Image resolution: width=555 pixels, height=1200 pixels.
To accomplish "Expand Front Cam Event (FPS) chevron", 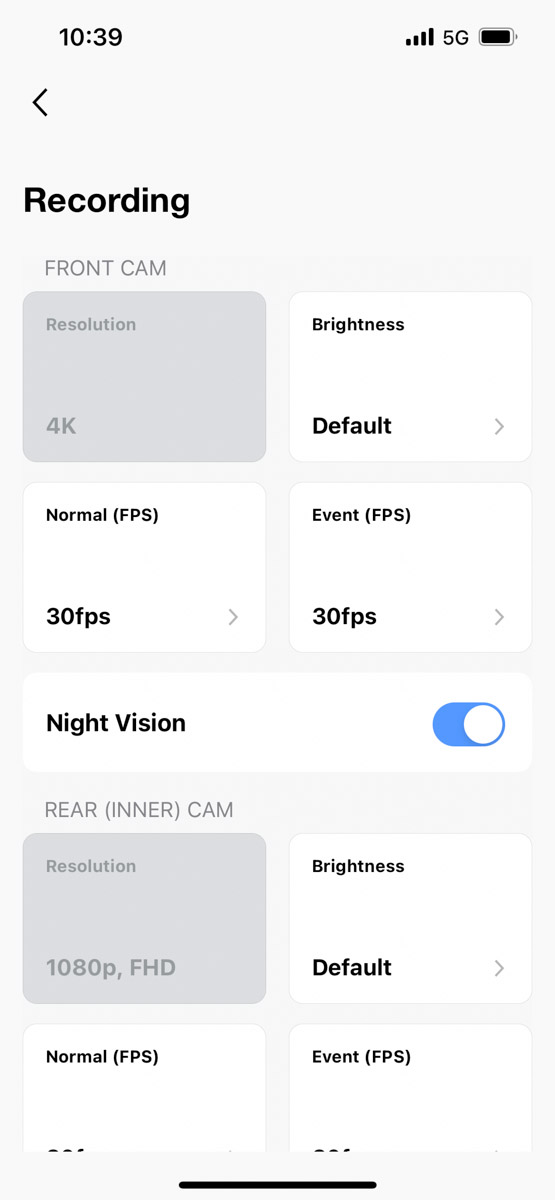I will (499, 617).
